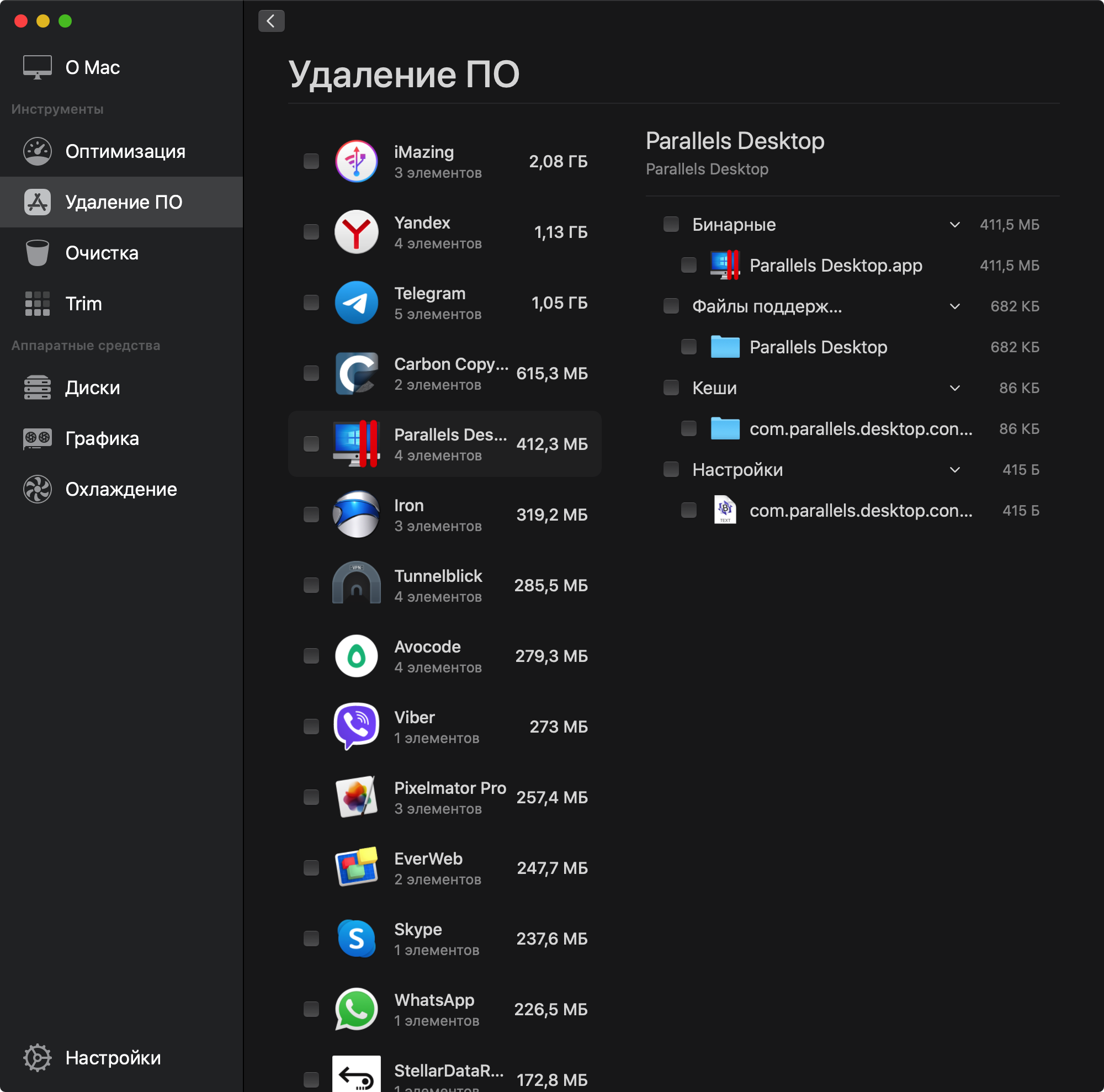Collapse the Кеши section chevron

click(954, 388)
